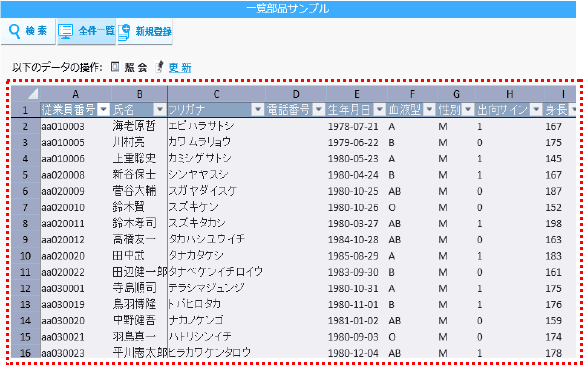This screenshot has width=583, height=365.
Task: Click the birth date 1983-09-30
Action: coord(353,272)
